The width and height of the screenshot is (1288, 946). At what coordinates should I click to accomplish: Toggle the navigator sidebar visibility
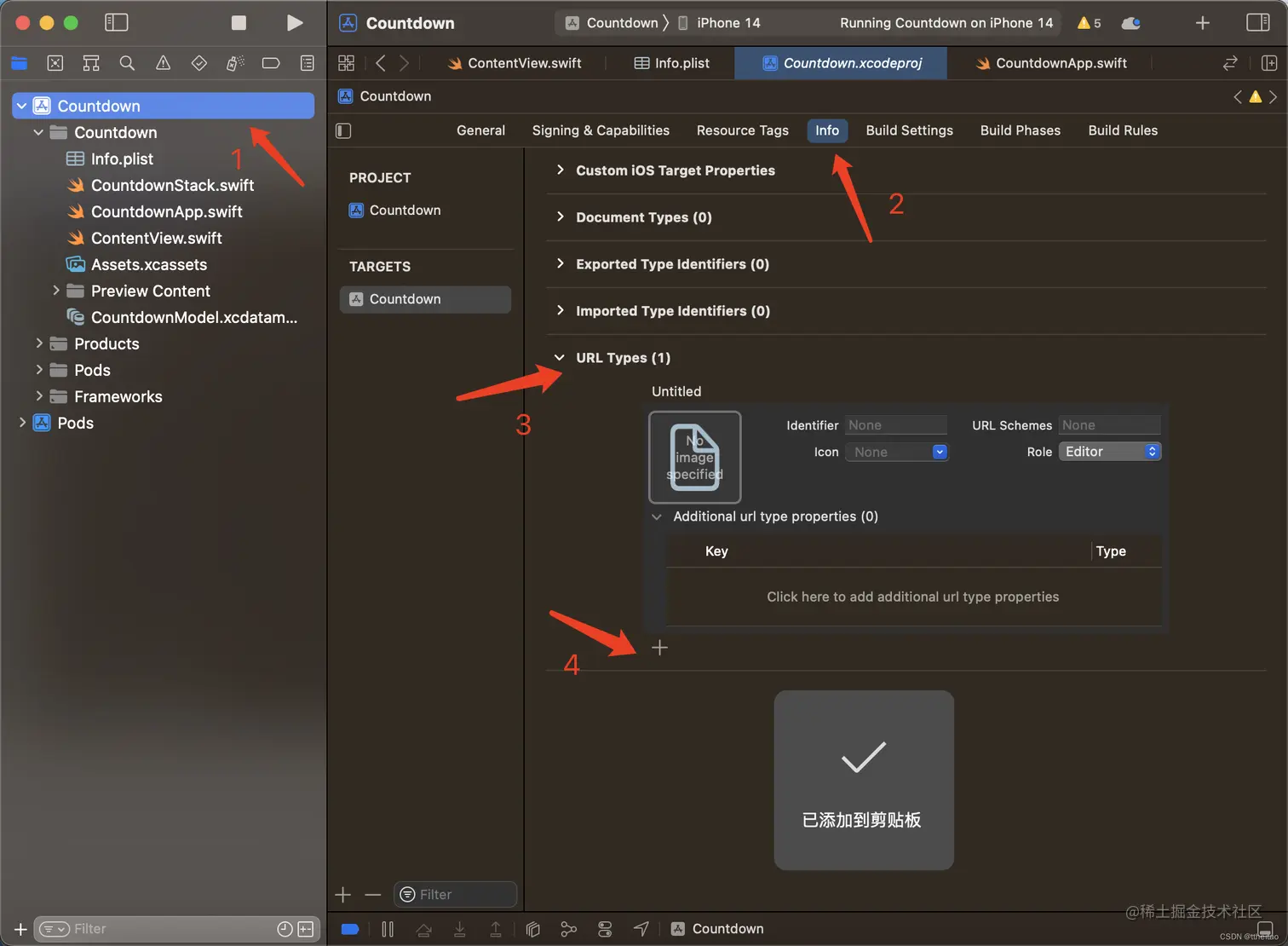pos(116,23)
